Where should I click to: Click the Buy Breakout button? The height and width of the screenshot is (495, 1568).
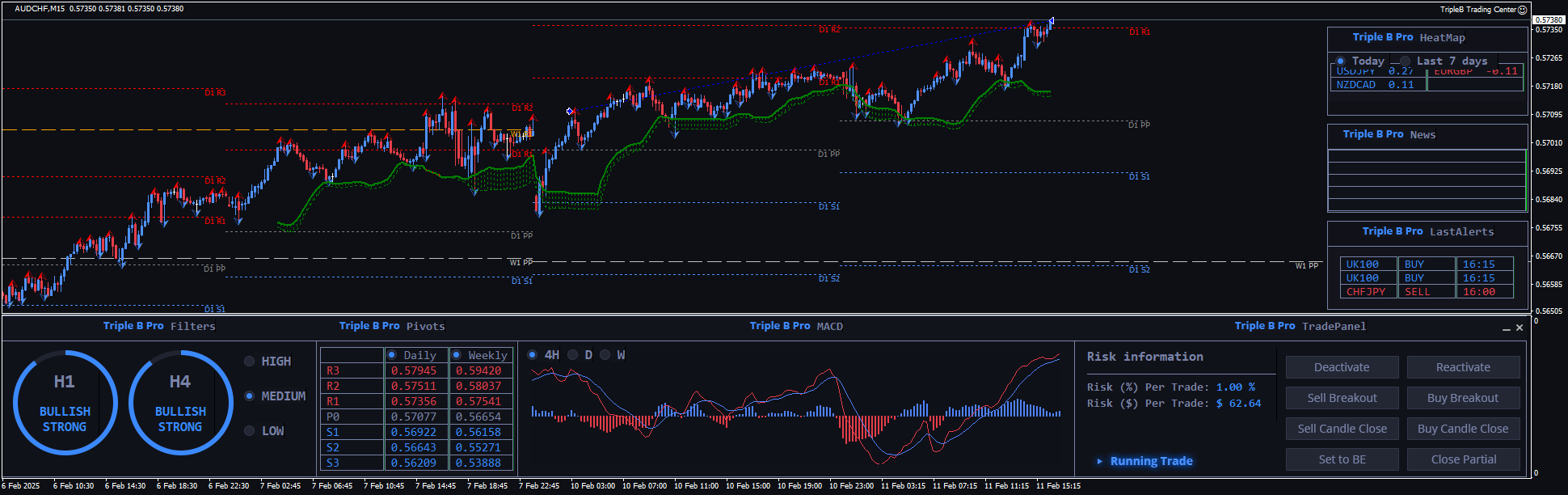tap(1463, 398)
